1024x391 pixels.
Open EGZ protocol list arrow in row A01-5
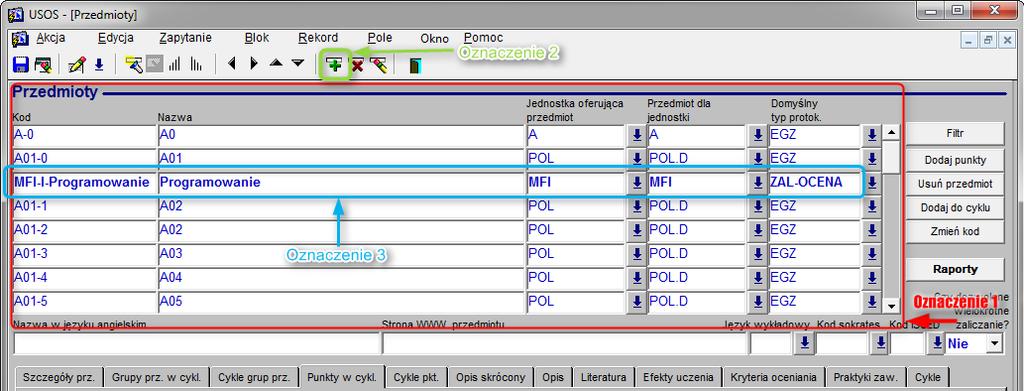[x=871, y=302]
